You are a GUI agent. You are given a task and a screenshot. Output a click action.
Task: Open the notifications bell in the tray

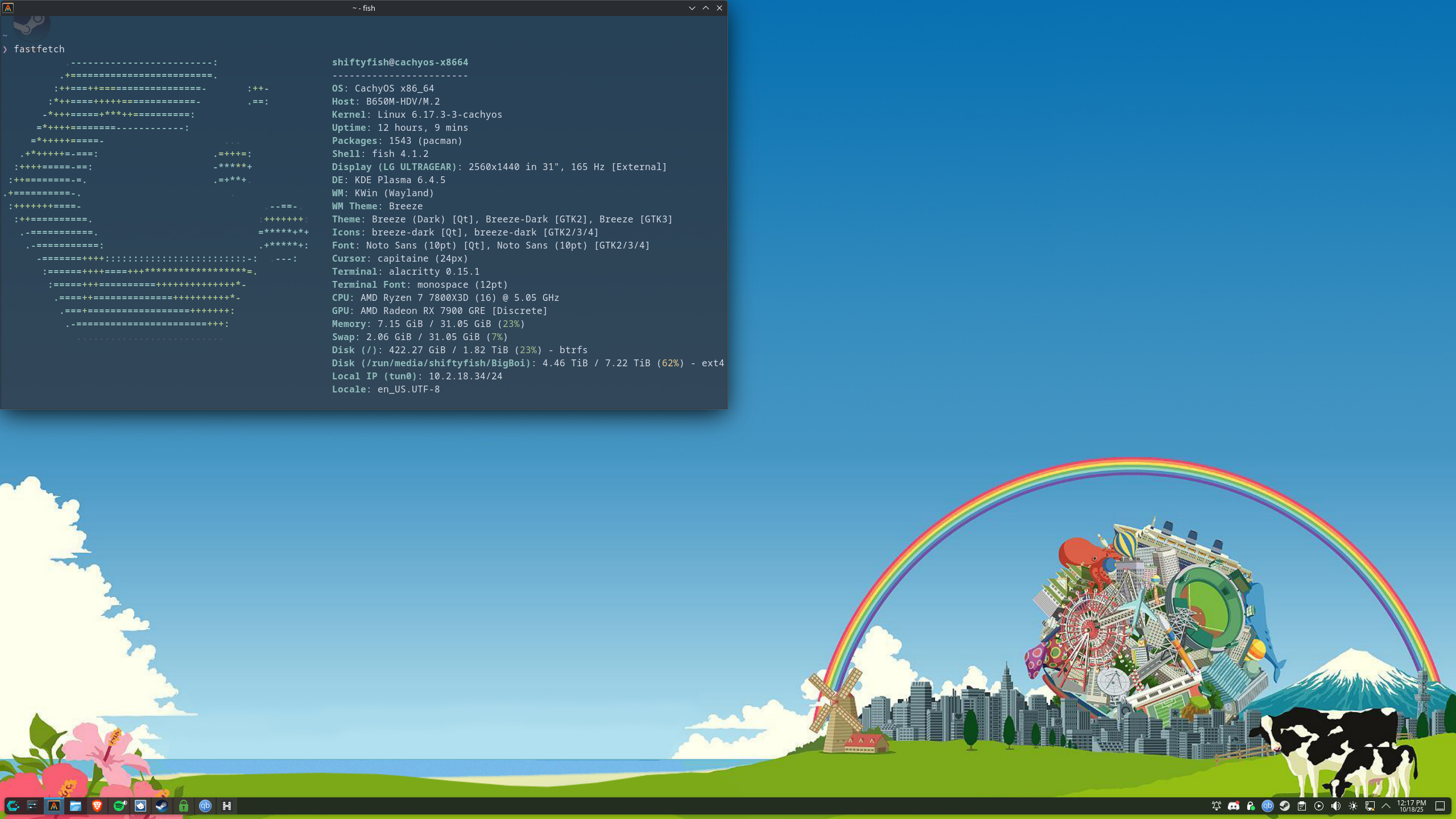coord(1217,806)
